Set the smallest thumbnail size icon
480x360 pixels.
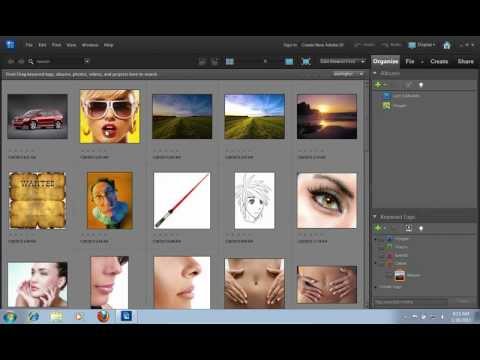click(230, 61)
